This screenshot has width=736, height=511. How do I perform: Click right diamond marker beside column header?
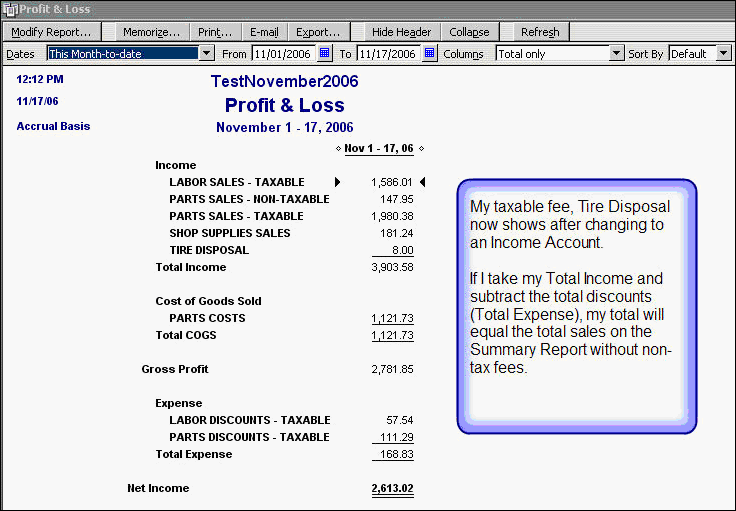(421, 149)
